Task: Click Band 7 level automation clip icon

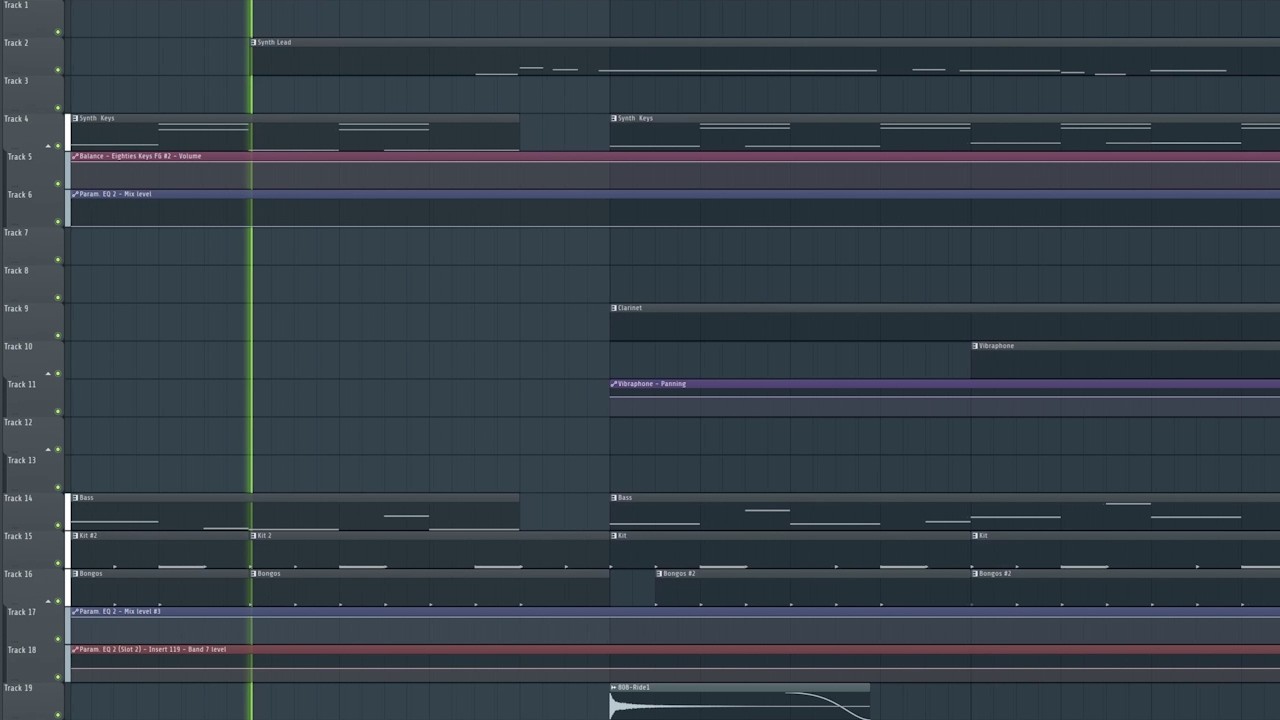Action: (75, 650)
